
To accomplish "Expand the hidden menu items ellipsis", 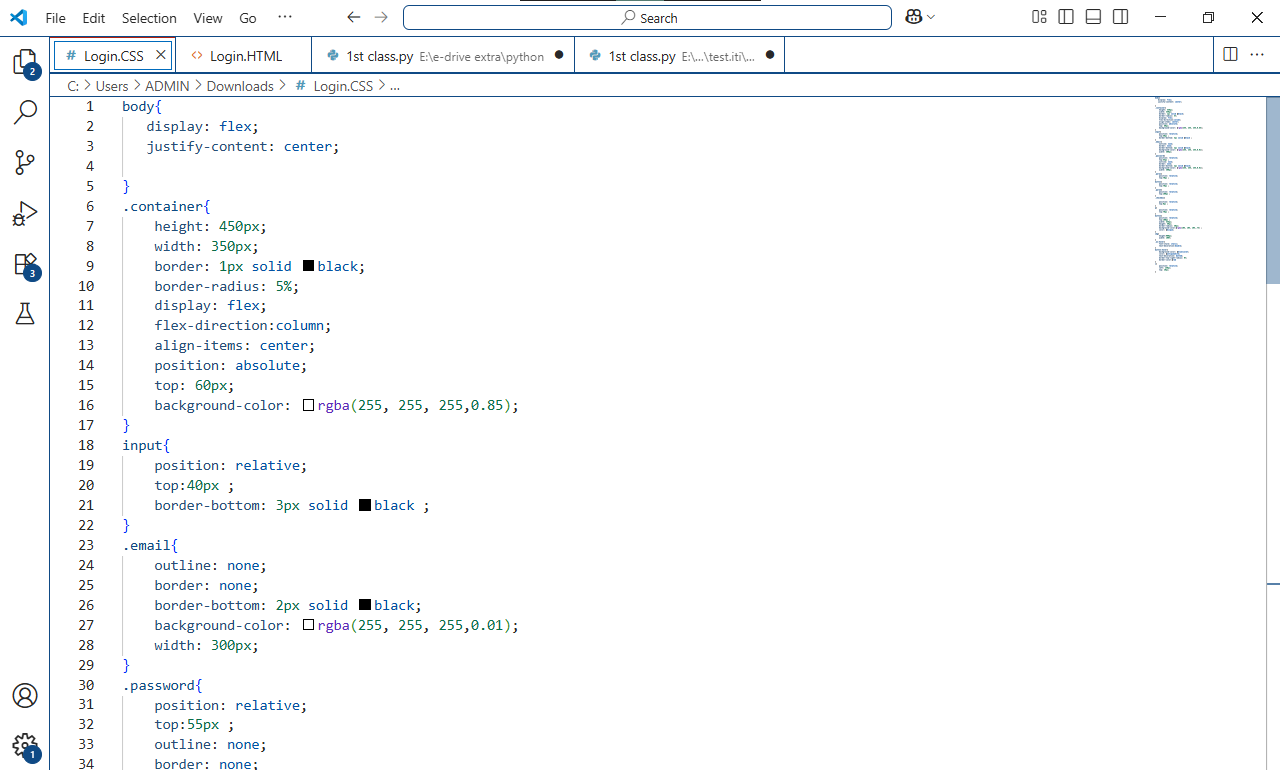I will (285, 17).
